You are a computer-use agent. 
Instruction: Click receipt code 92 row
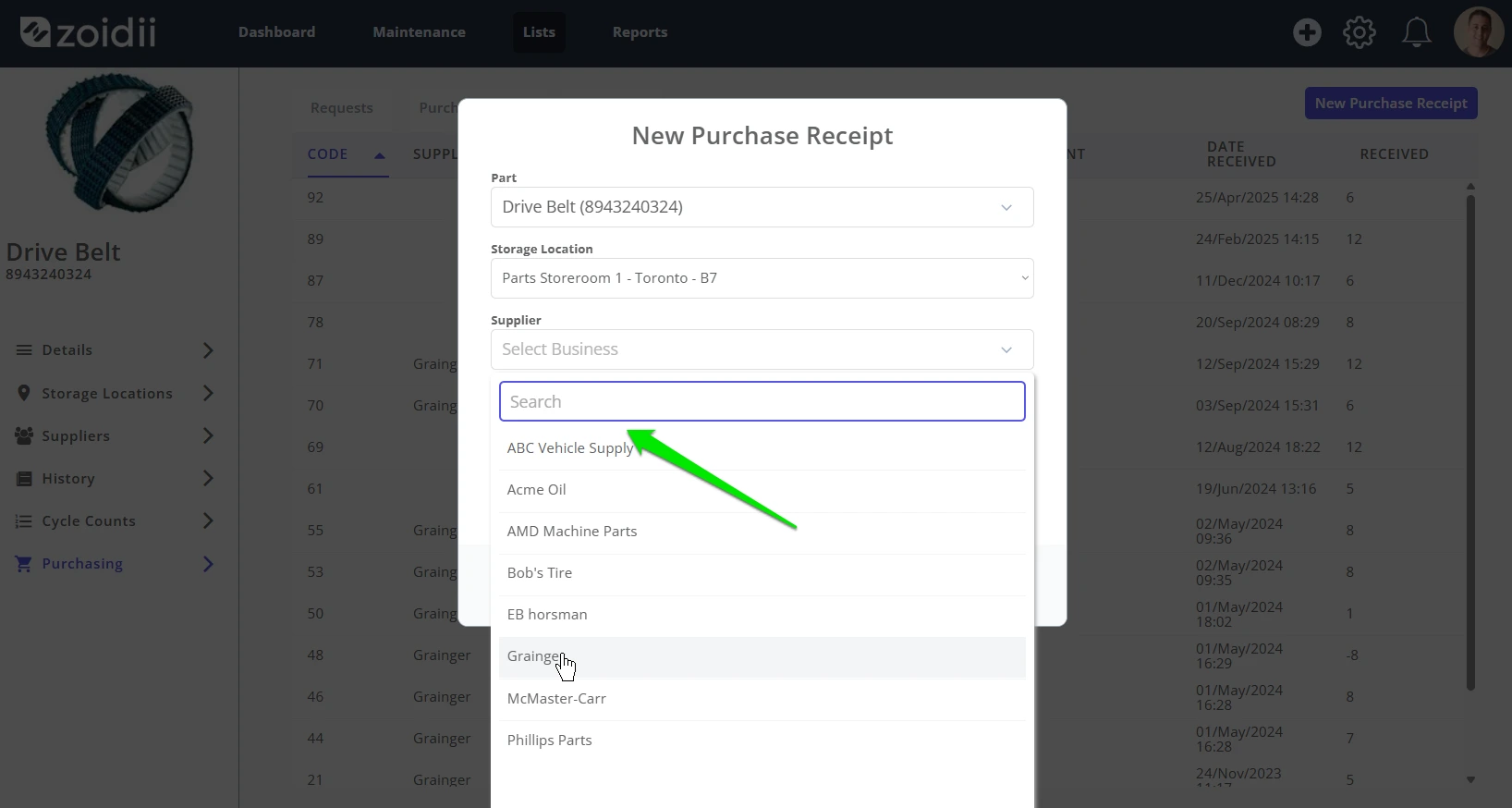pyautogui.click(x=315, y=198)
